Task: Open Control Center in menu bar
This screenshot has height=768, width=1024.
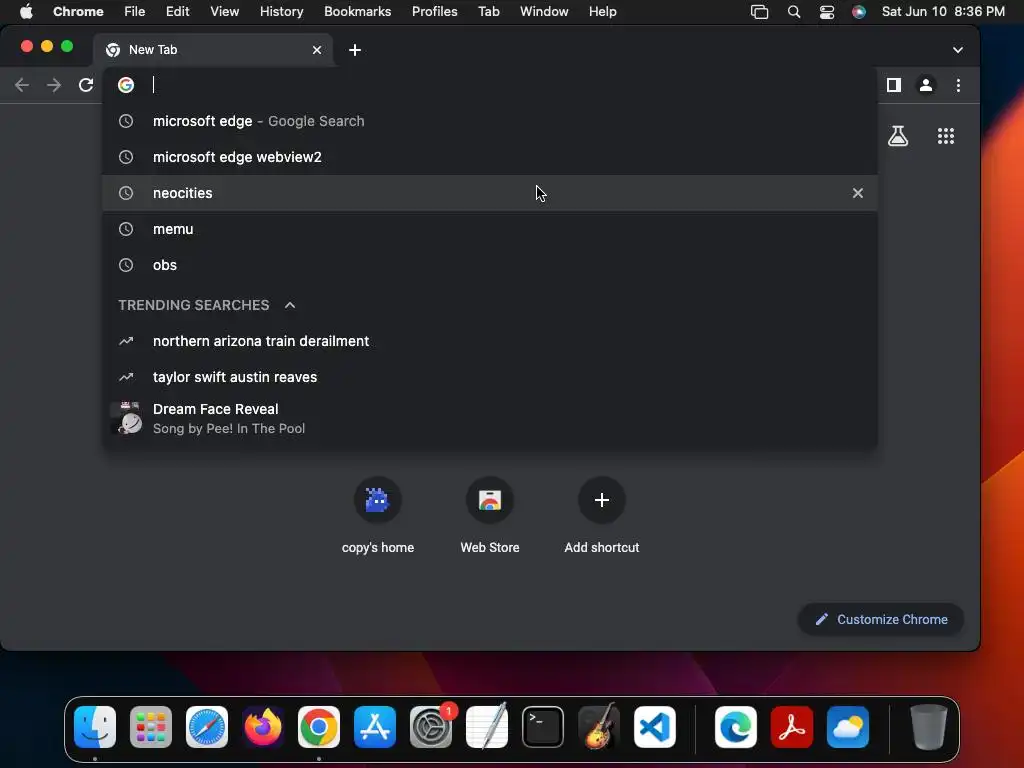Action: pyautogui.click(x=827, y=11)
